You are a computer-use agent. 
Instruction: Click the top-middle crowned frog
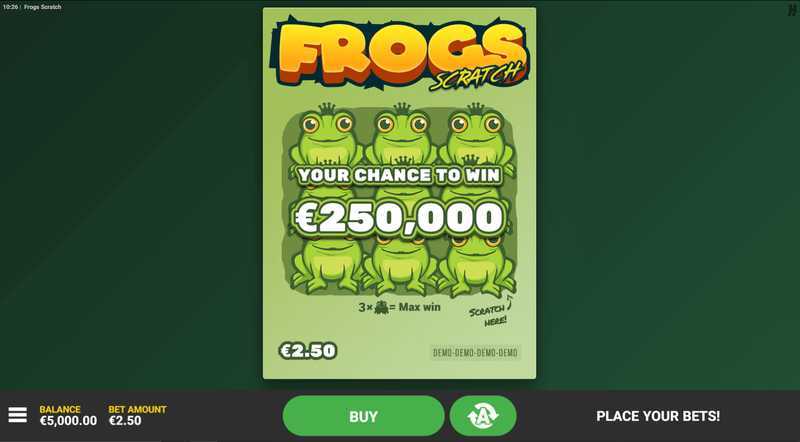point(402,134)
